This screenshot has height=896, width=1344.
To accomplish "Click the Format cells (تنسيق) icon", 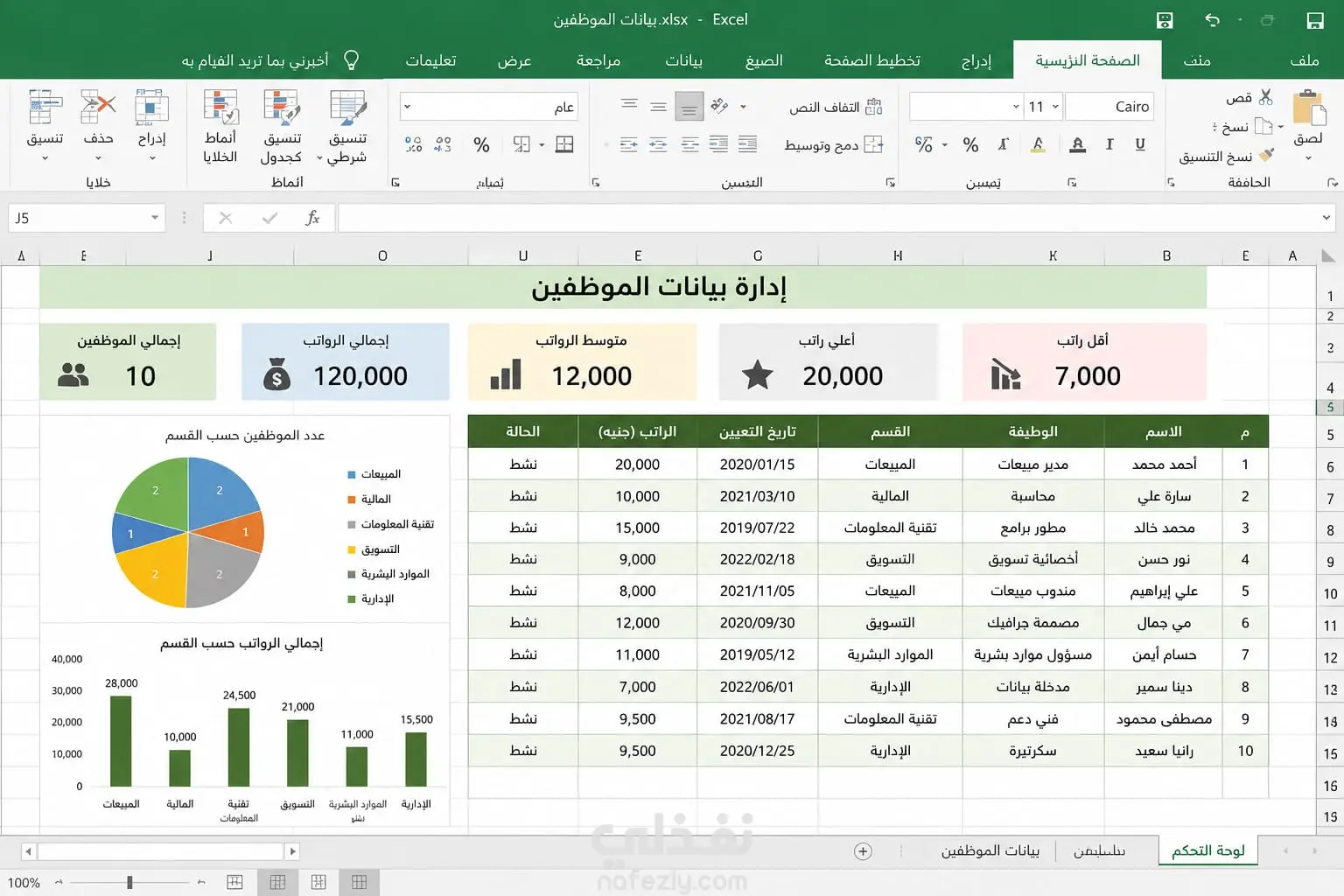I will pyautogui.click(x=45, y=107).
